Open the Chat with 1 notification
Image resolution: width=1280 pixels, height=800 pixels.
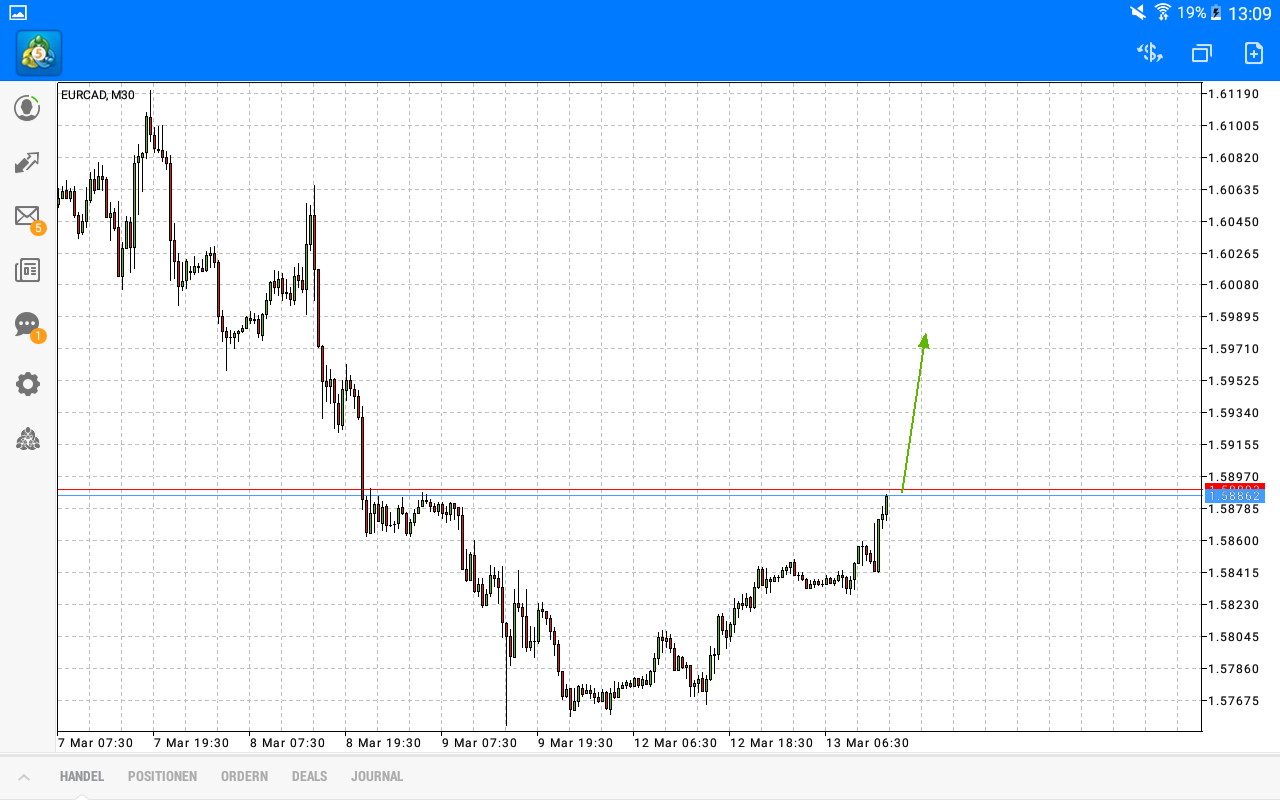tap(27, 324)
